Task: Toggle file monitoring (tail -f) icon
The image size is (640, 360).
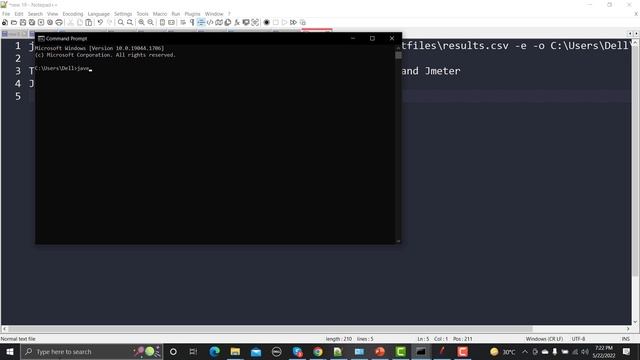Action: [255, 22]
